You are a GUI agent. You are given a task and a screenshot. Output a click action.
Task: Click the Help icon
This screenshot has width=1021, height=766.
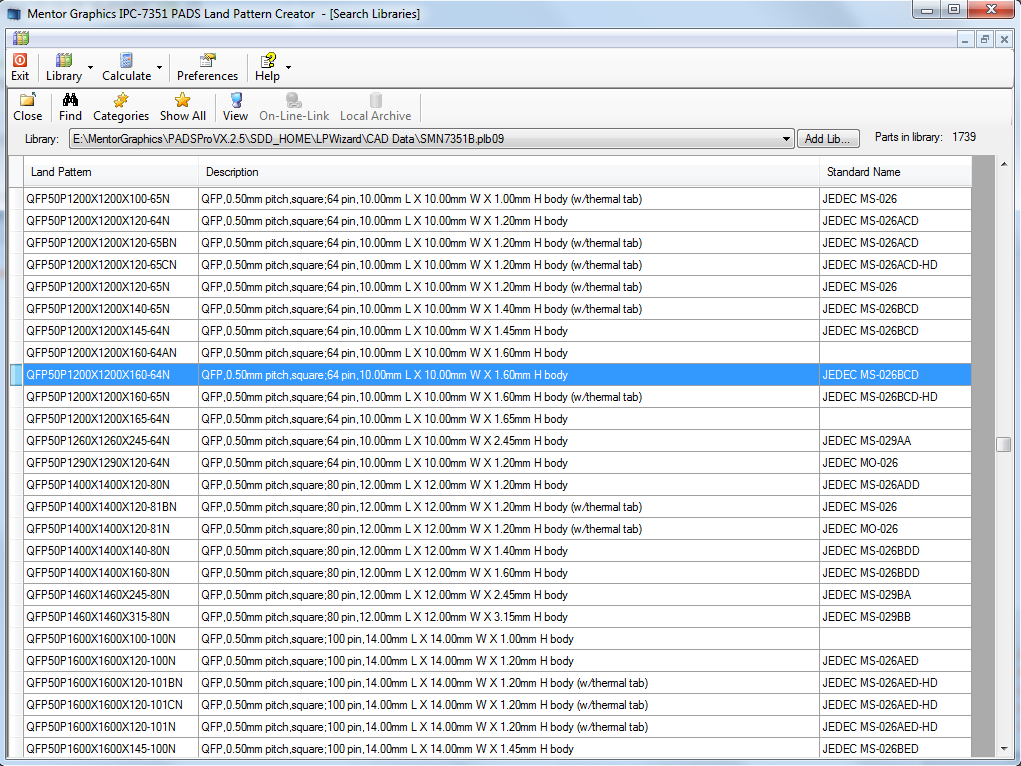click(x=268, y=61)
